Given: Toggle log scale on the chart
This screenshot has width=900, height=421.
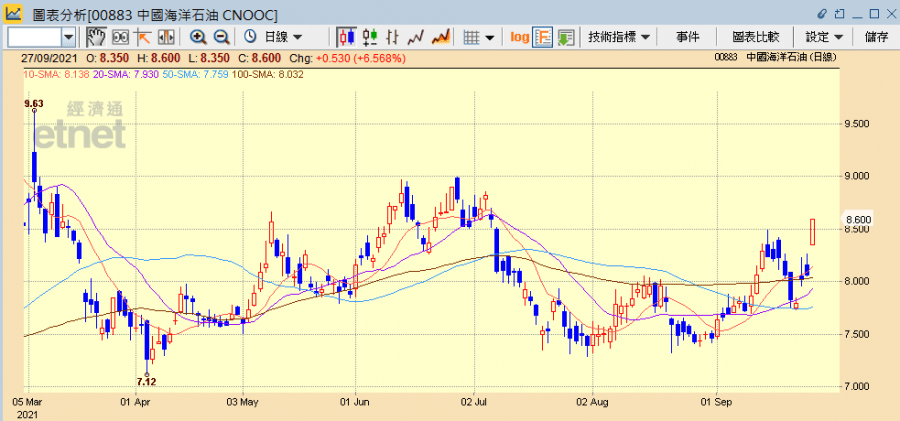Looking at the screenshot, I should 519,37.
